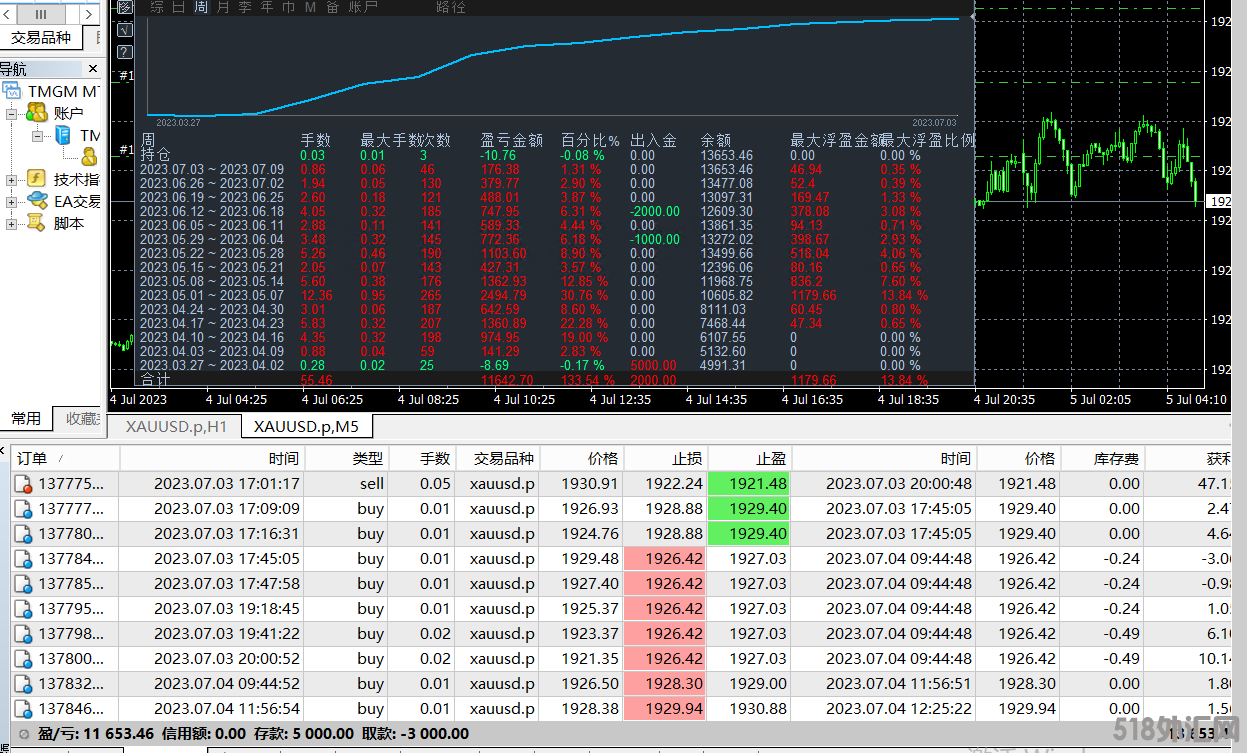The width and height of the screenshot is (1247, 753).
Task: Switch to the 交易品种 tab
Action: pos(41,38)
